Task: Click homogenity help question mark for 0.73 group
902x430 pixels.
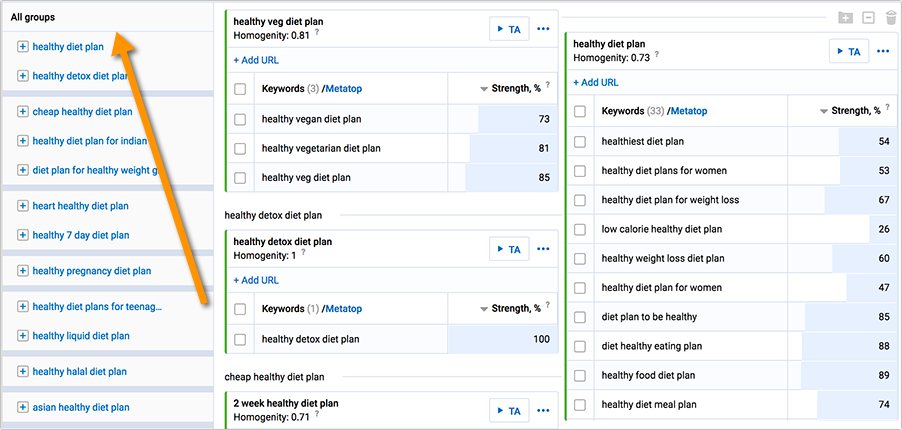Action: pyautogui.click(x=657, y=55)
